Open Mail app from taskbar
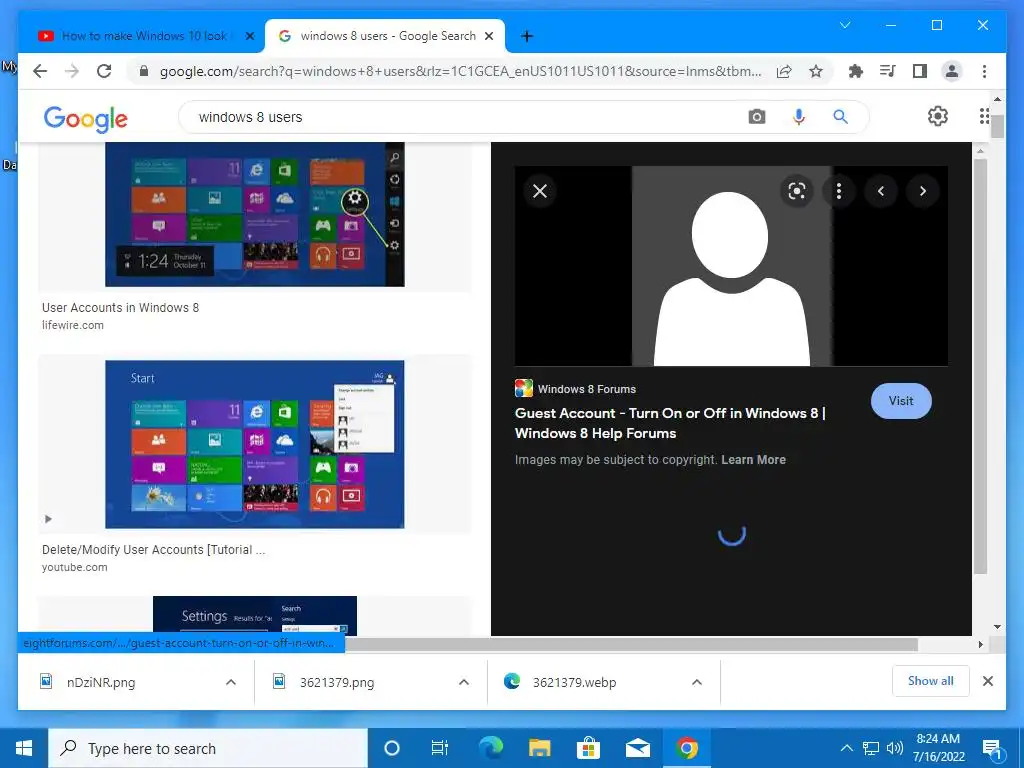The image size is (1024, 768). [637, 748]
